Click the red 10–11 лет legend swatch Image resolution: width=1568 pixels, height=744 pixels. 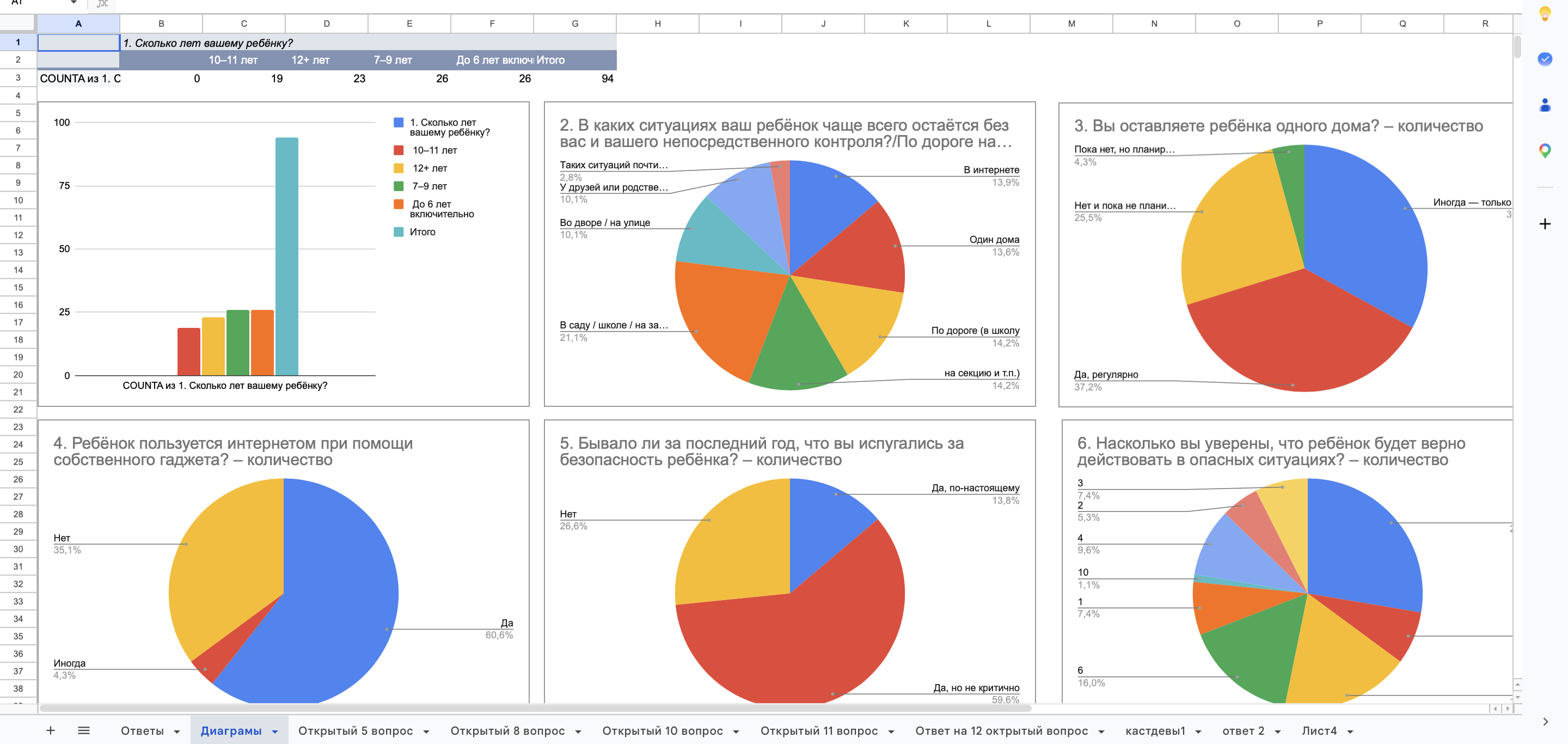pyautogui.click(x=399, y=150)
